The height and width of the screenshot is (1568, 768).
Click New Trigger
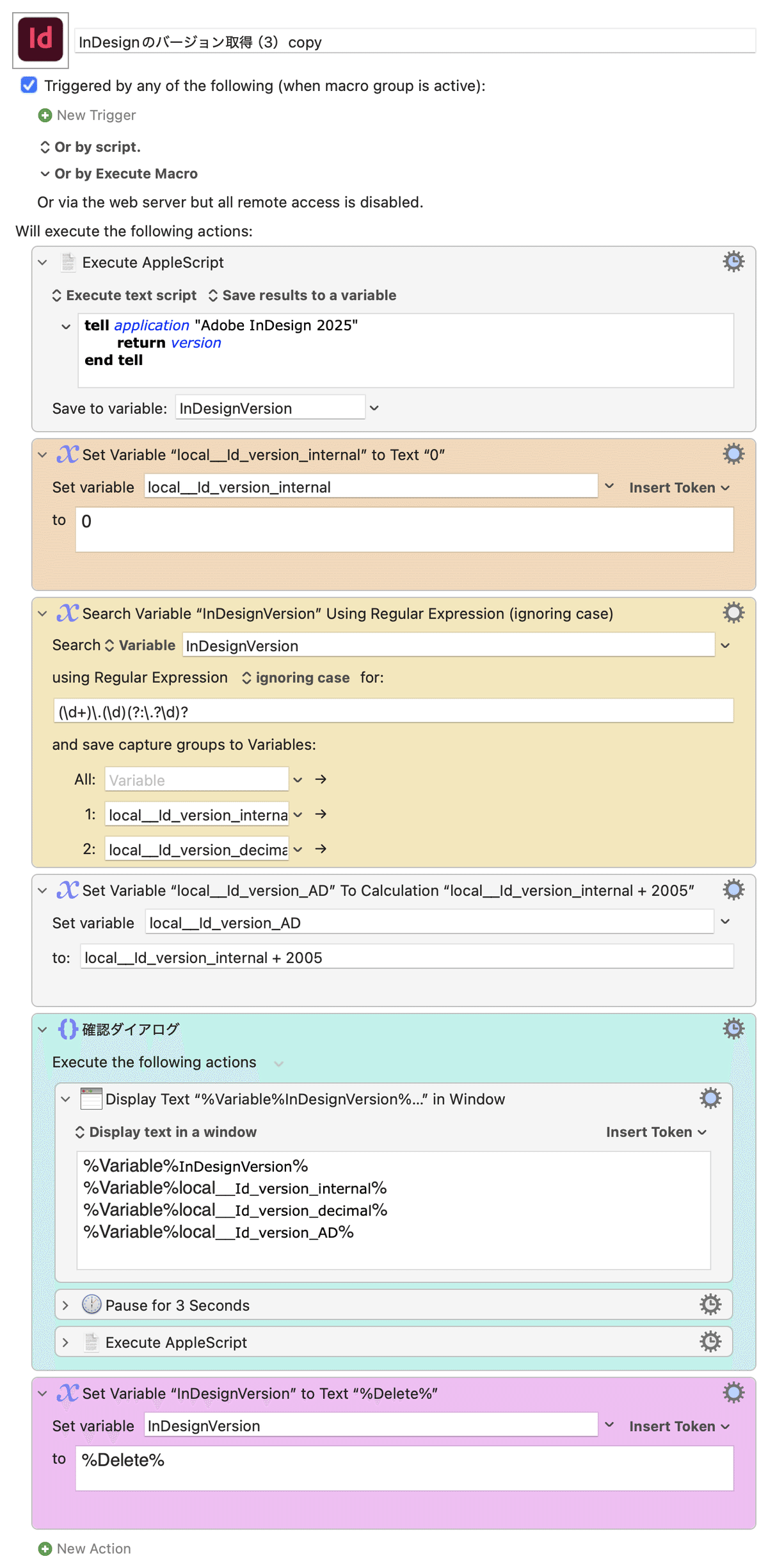click(x=96, y=115)
